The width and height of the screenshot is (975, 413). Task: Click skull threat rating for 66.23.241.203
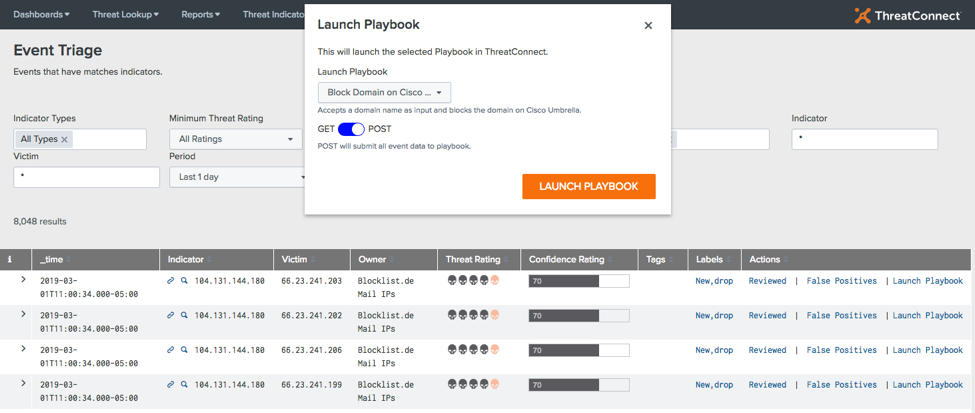pyautogui.click(x=473, y=281)
